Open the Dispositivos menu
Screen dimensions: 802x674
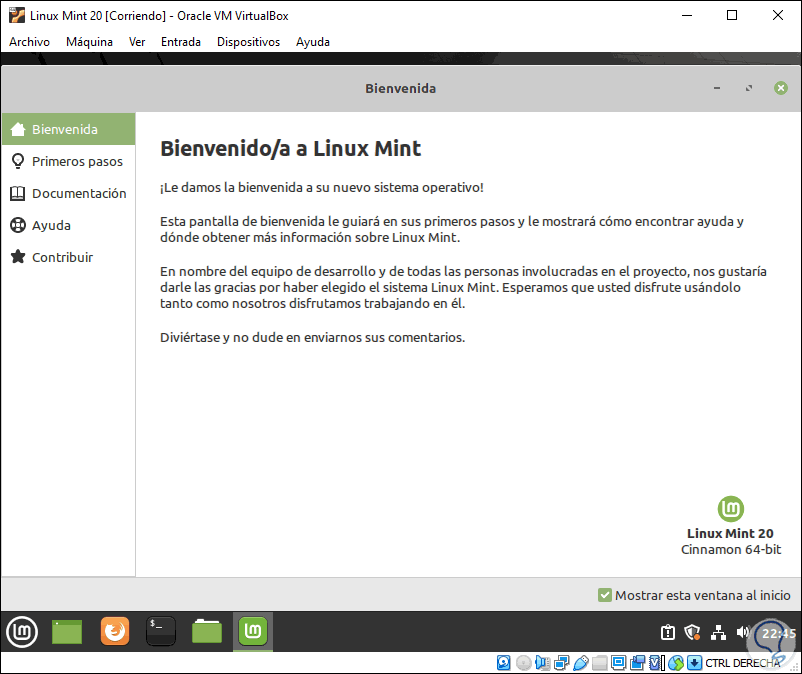click(x=248, y=42)
